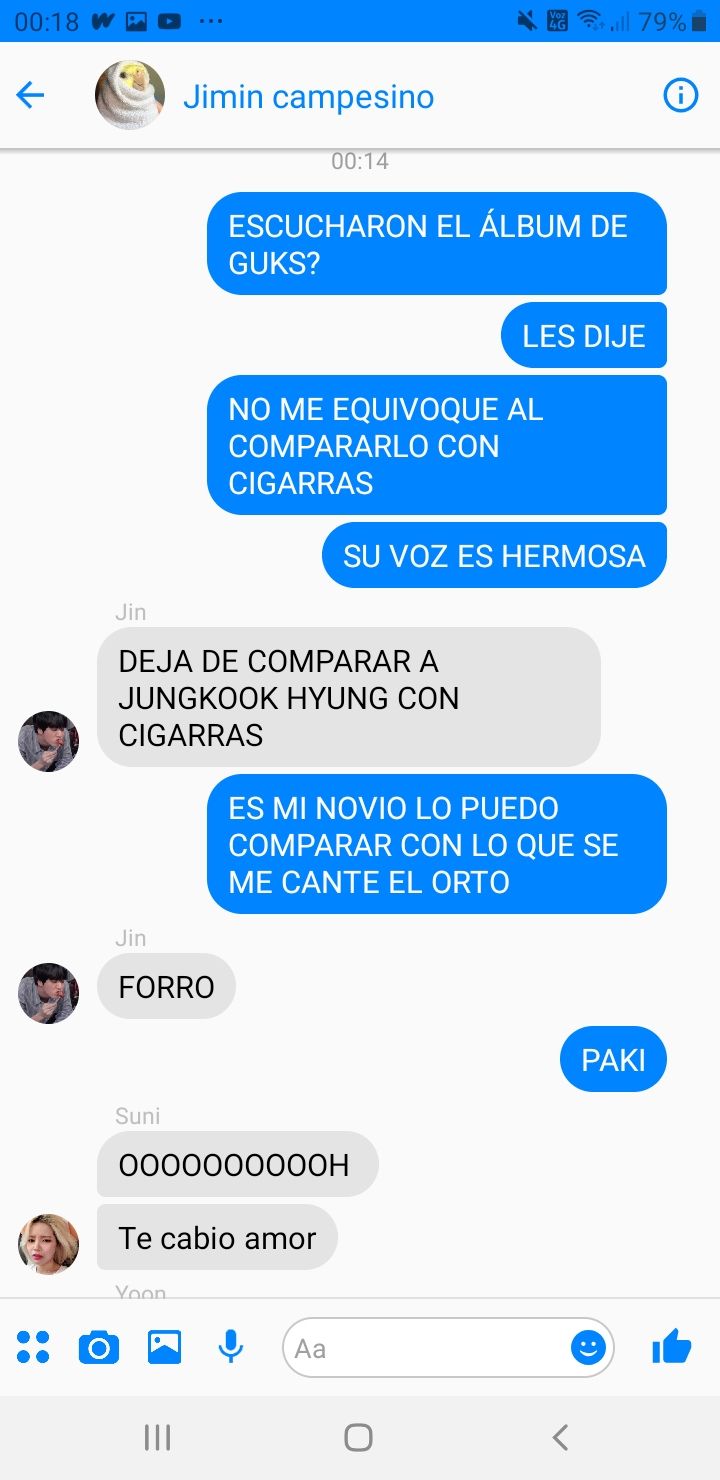This screenshot has height=1480, width=720.
Task: Open the camera icon in the message bar
Action: 98,1348
